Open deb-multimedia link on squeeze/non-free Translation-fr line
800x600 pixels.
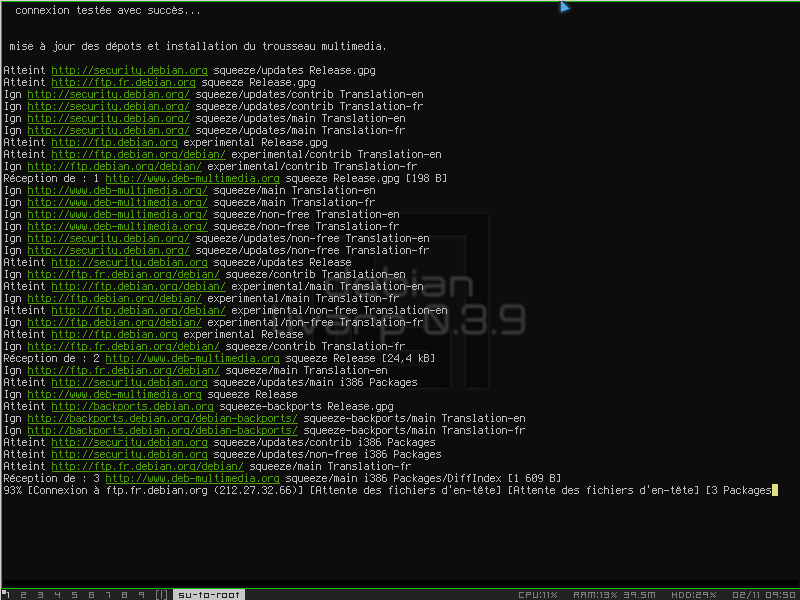pyautogui.click(x=117, y=226)
